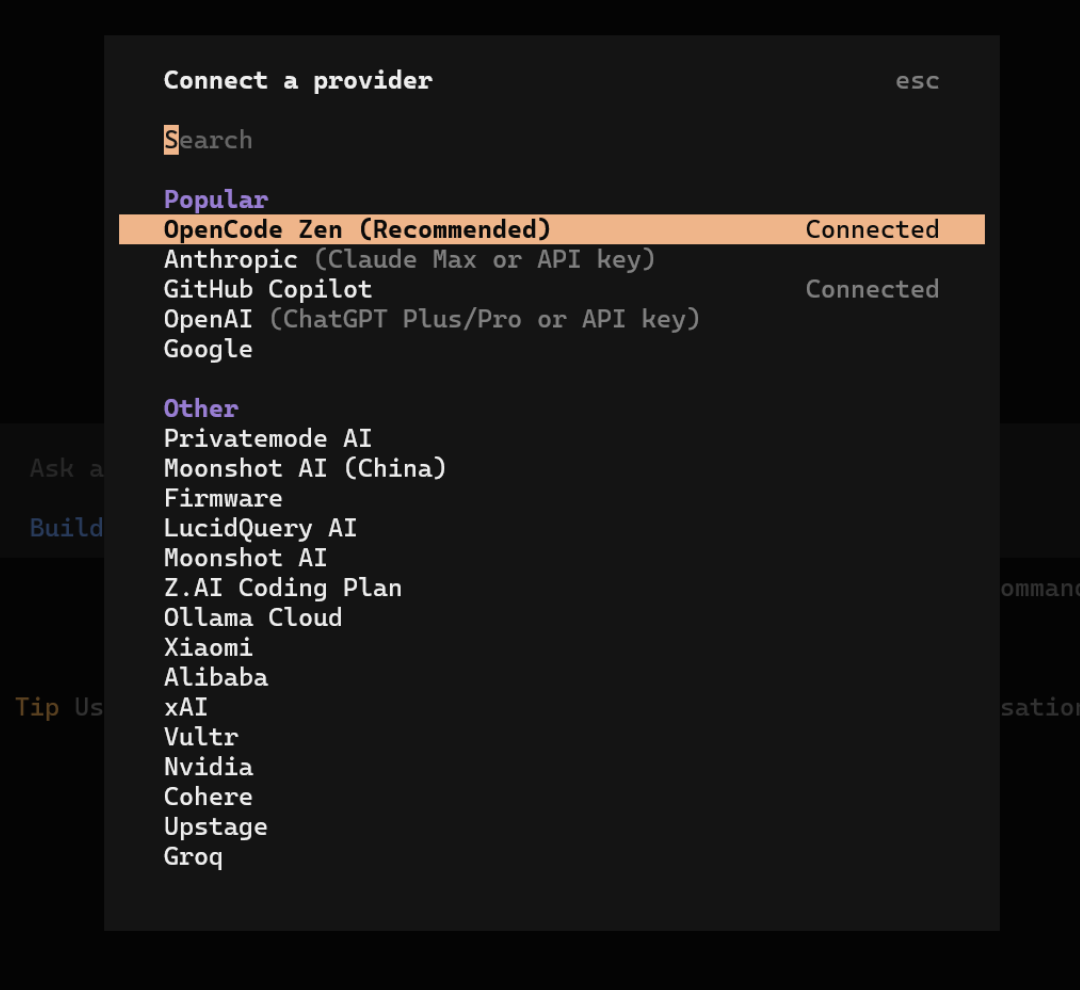This screenshot has width=1080, height=990.
Task: Select the OpenCode Zen (Recommended) provider
Action: pyautogui.click(x=356, y=229)
